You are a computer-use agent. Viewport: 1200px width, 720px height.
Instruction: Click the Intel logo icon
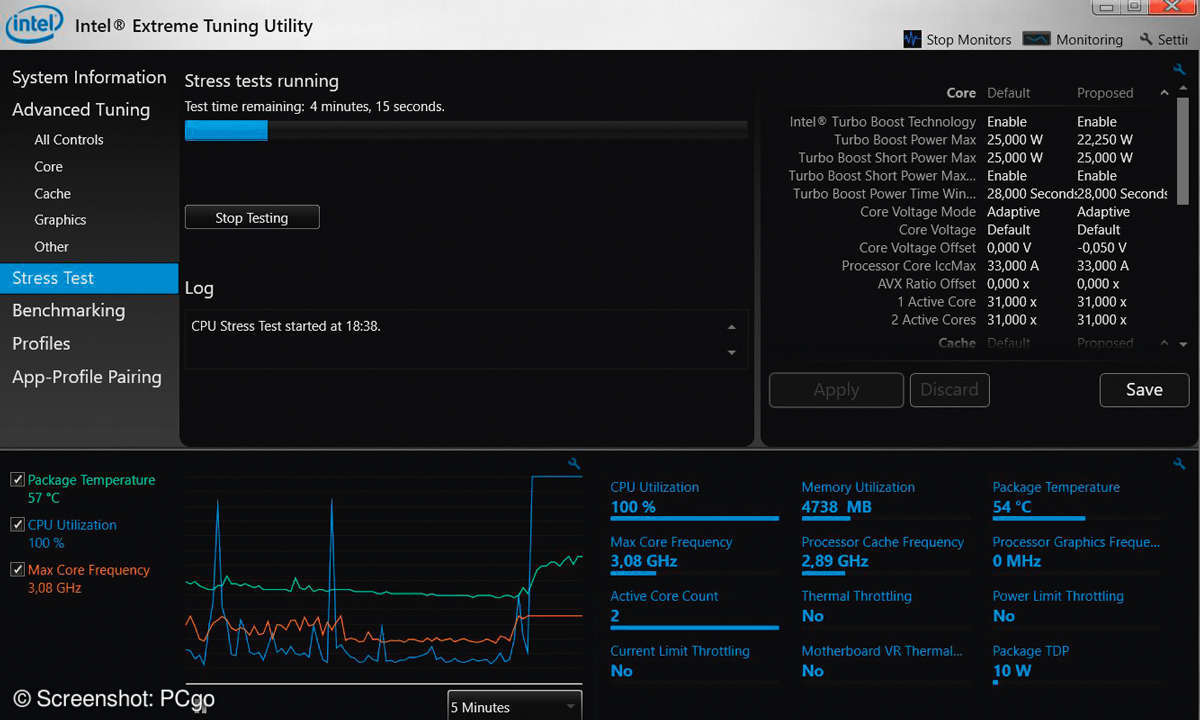coord(34,24)
